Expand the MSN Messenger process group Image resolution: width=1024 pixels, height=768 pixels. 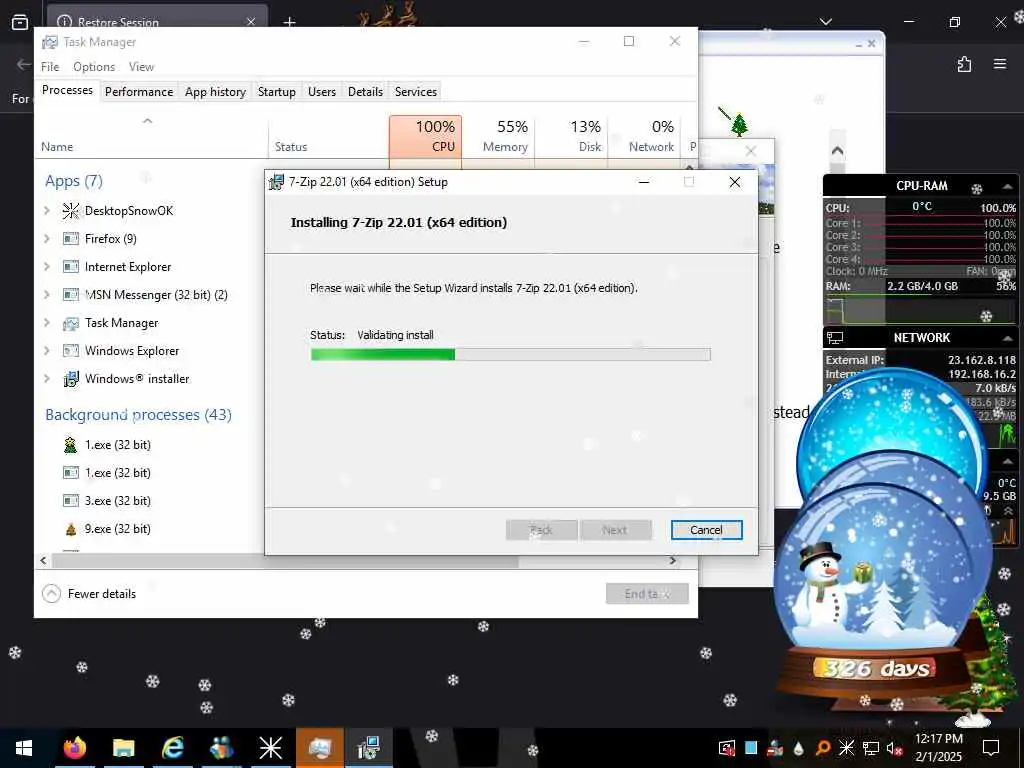coord(46,295)
